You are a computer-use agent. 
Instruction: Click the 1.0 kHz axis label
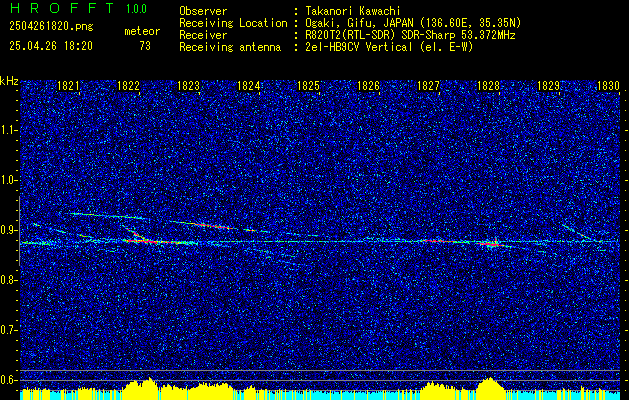tap(8, 180)
